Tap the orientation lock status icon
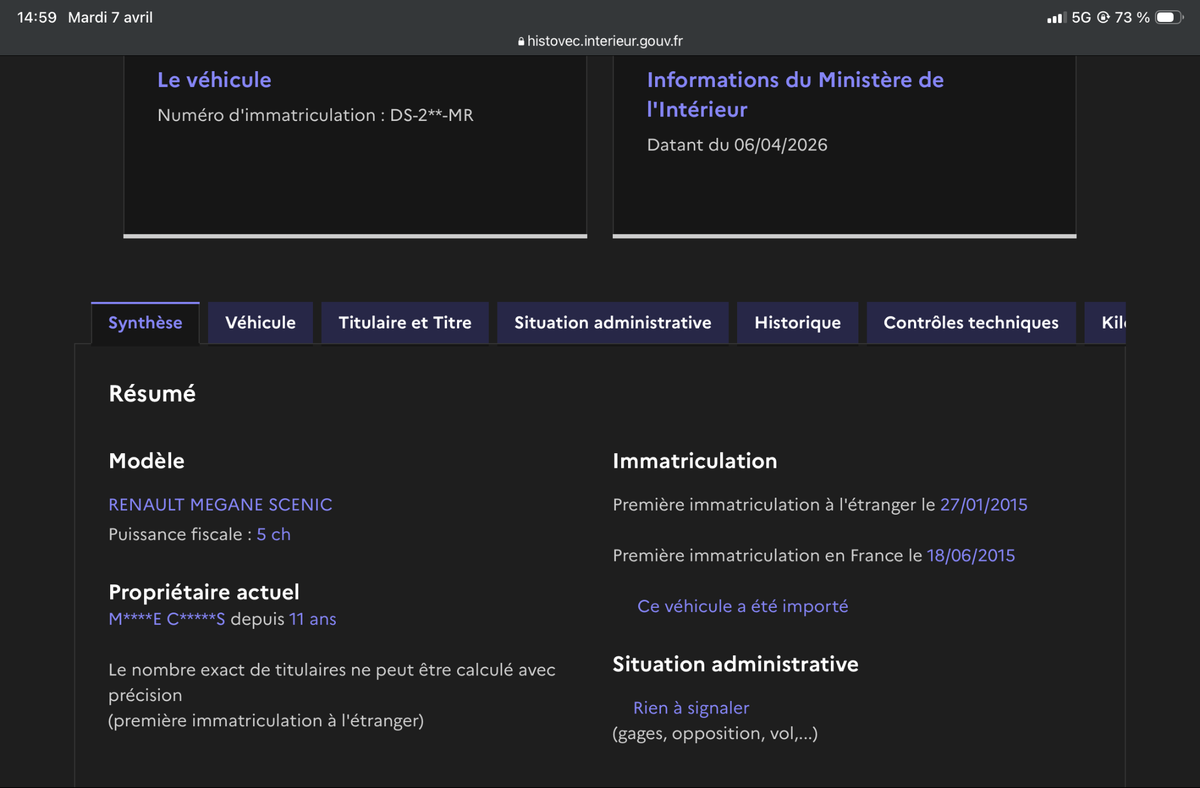The image size is (1200, 788). (1103, 18)
